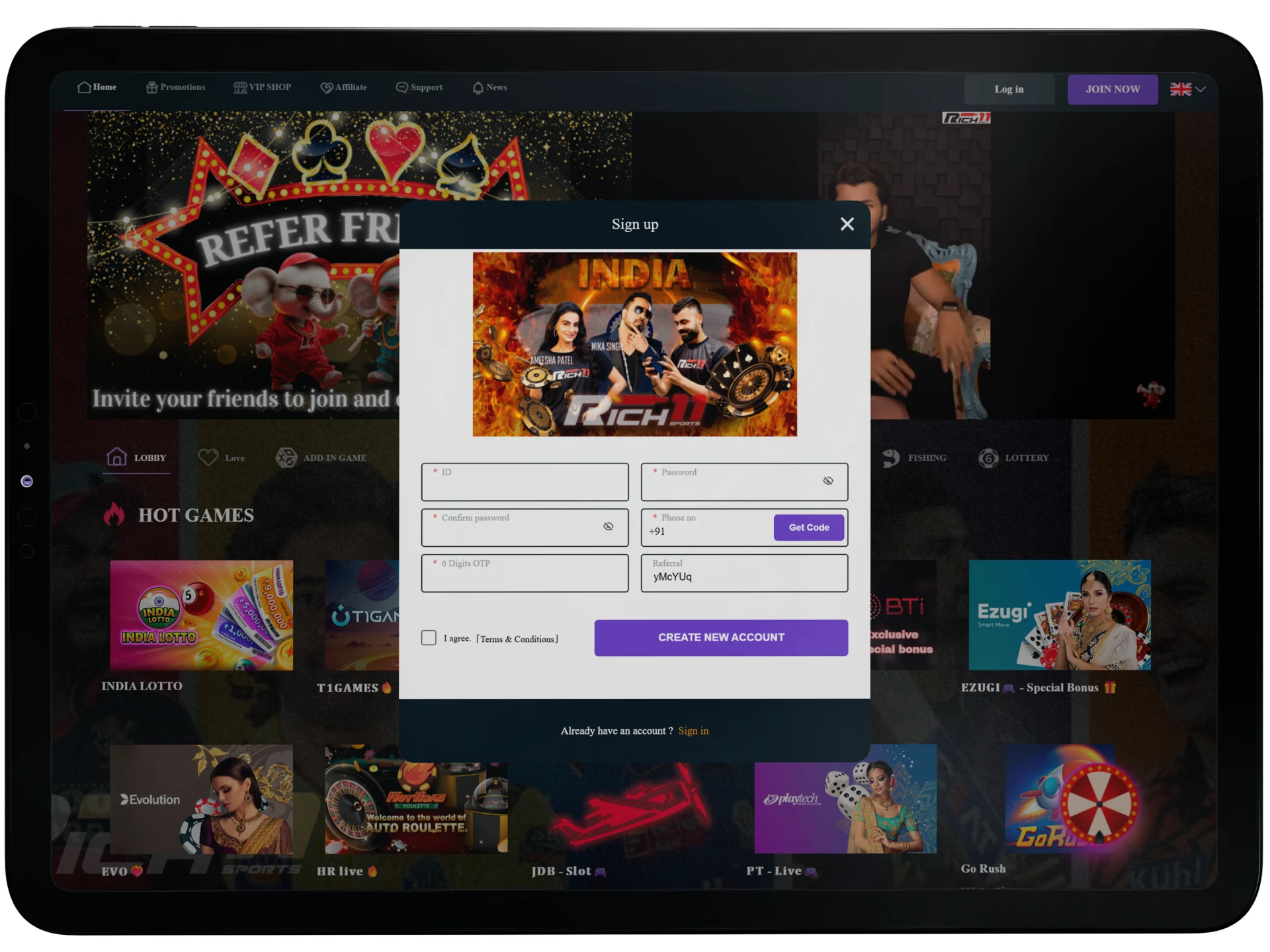Click the Fishing category icon
The image size is (1270, 952).
point(890,457)
